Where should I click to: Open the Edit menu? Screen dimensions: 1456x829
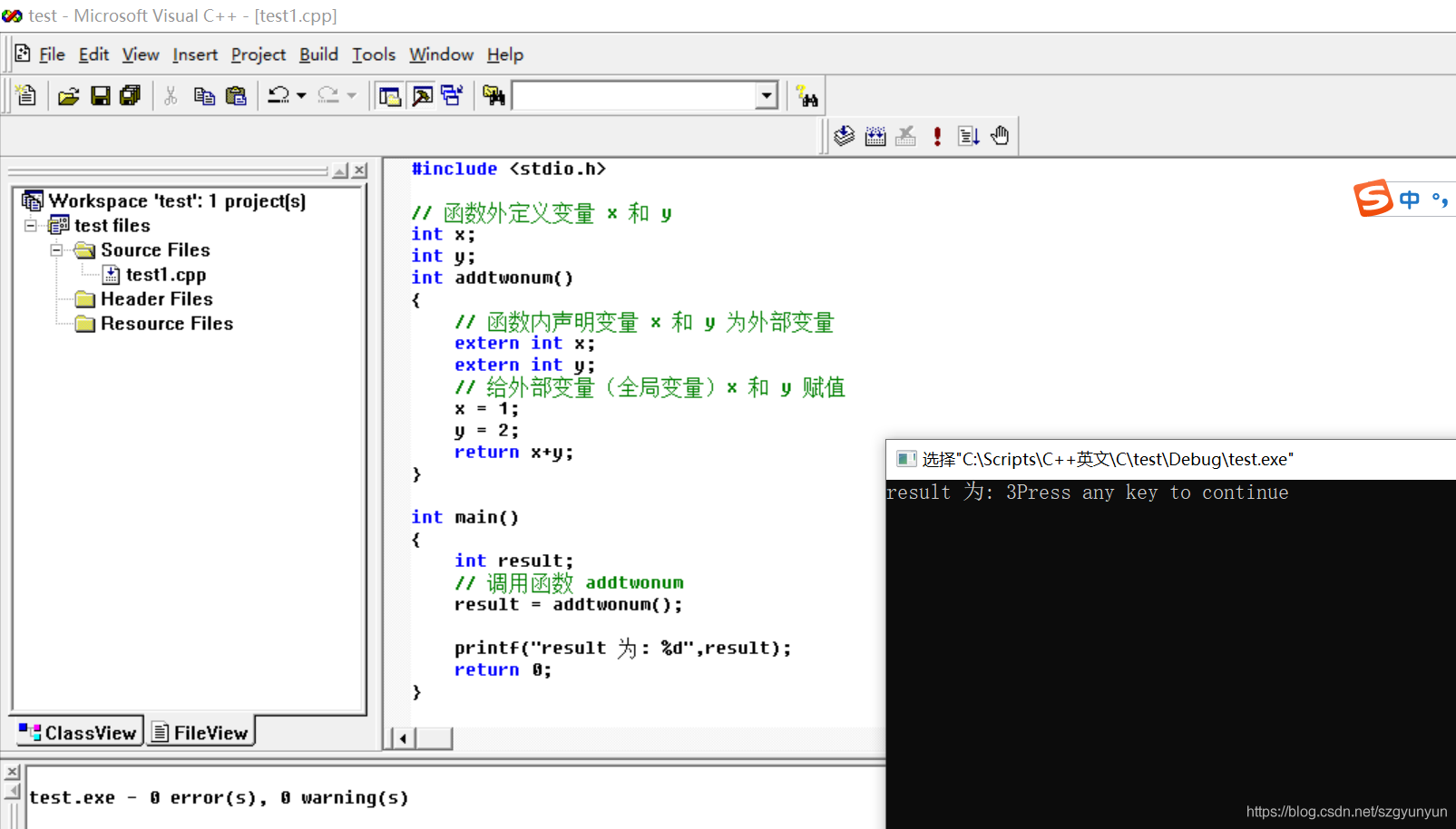[93, 54]
